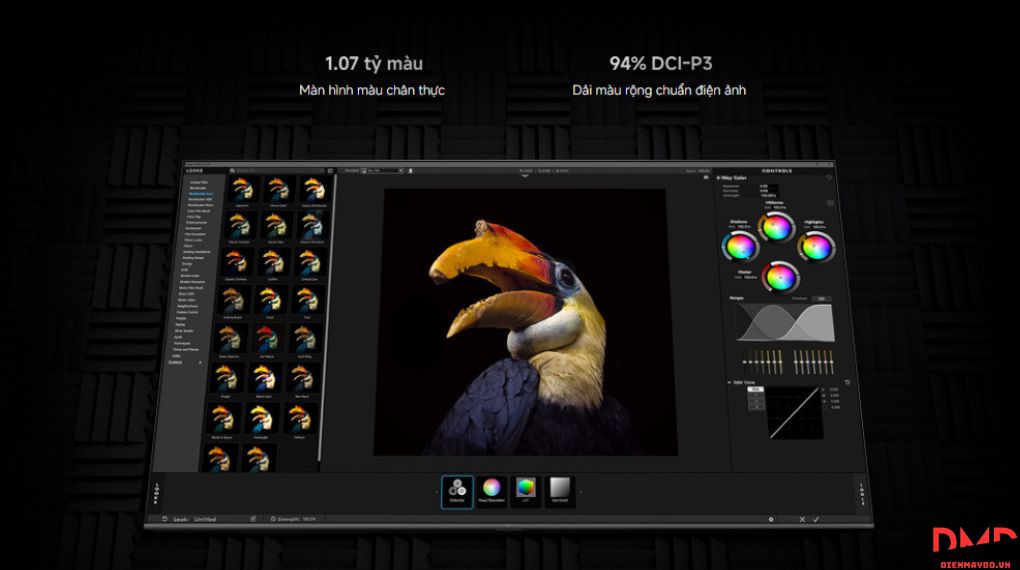Screen dimensions: 1020x570
Task: Click the view icon beside the Looks search box
Action: click(330, 170)
